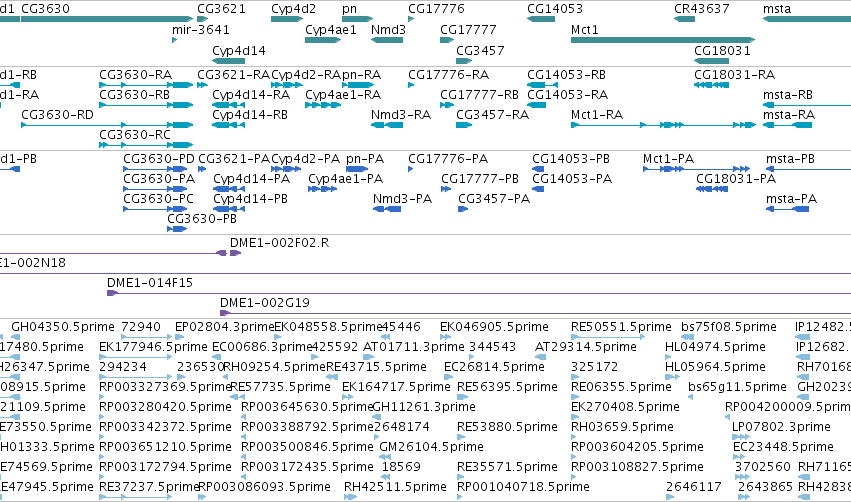Click the CG14053-RB transcript label
This screenshot has height=502, width=851.
tap(566, 74)
